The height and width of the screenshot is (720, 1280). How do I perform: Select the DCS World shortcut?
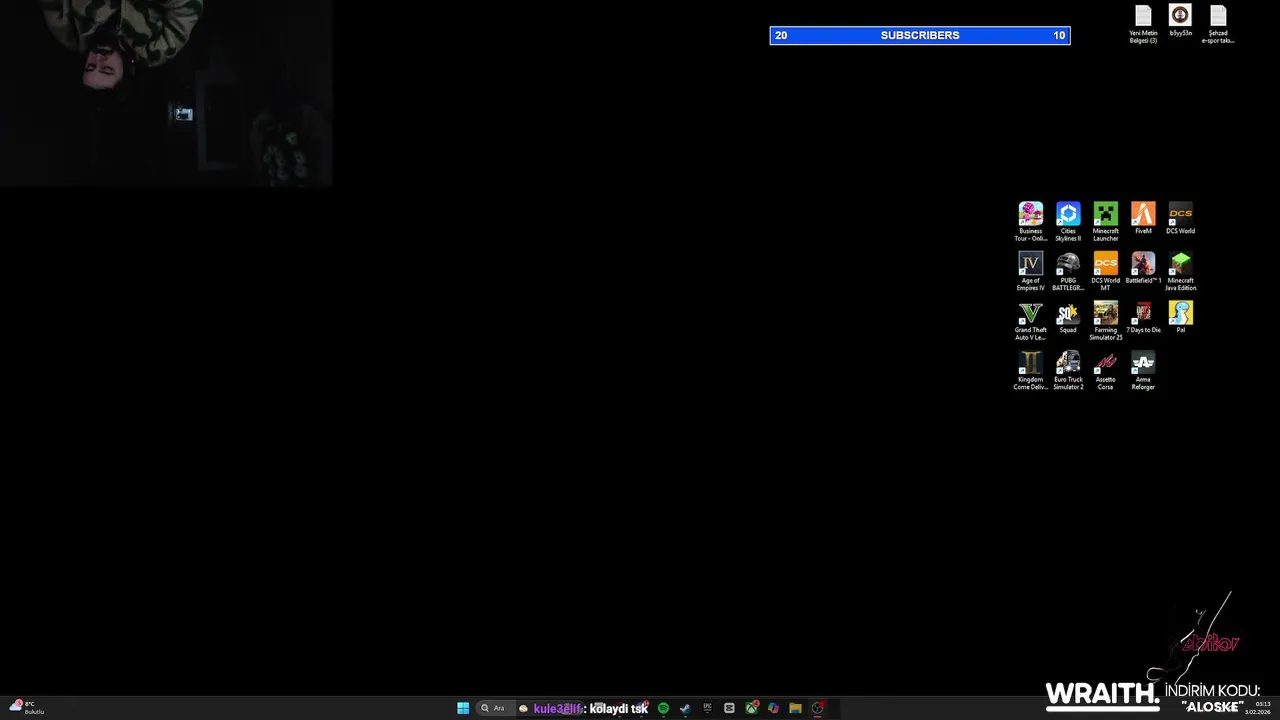[x=1180, y=218]
